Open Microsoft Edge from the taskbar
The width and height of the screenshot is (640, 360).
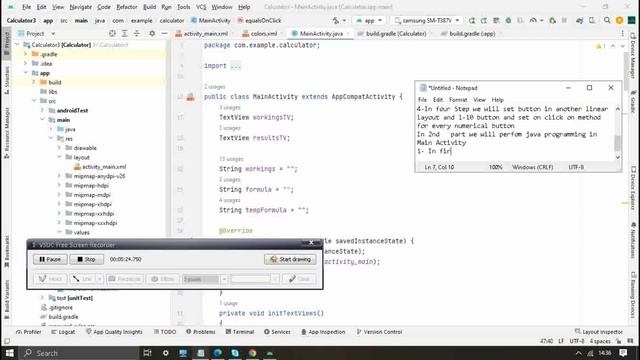coord(218,353)
